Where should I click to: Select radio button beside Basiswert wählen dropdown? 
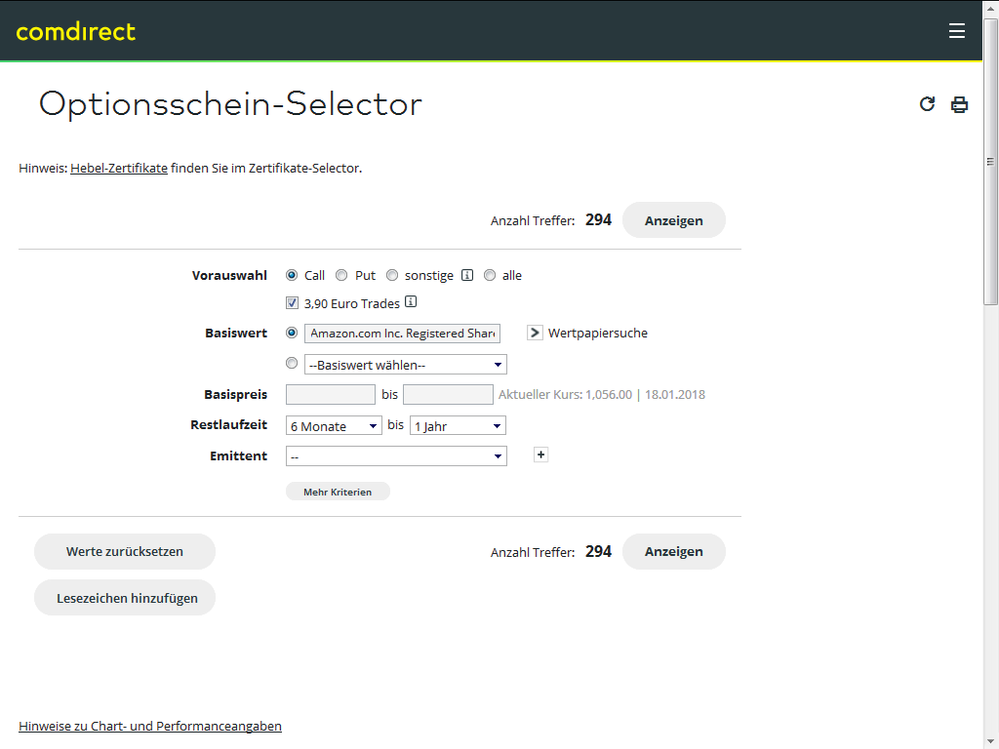tap(292, 364)
